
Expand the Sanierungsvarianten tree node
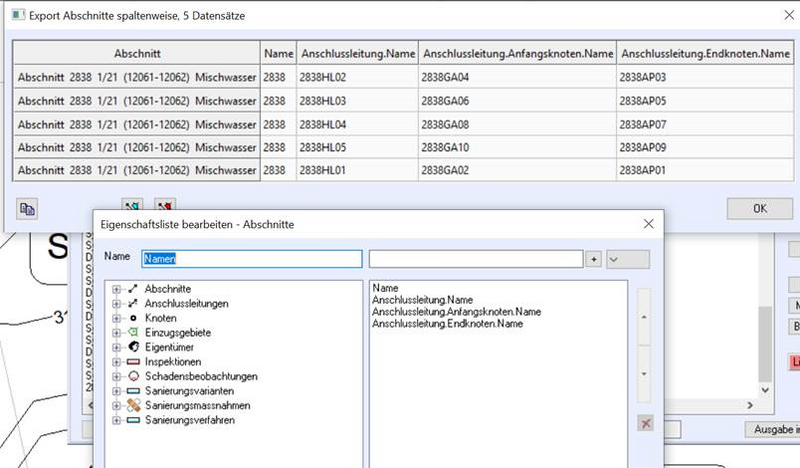click(116, 391)
